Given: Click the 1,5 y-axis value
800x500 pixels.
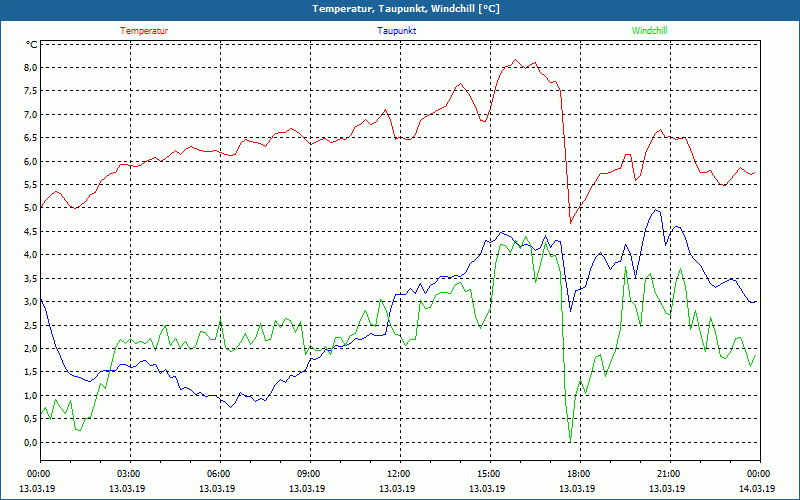Looking at the screenshot, I should tap(31, 371).
